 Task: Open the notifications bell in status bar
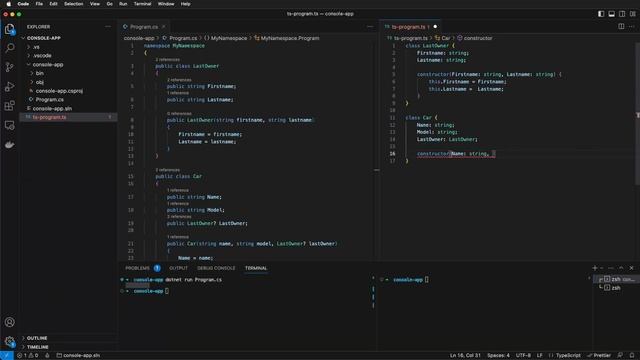632,356
